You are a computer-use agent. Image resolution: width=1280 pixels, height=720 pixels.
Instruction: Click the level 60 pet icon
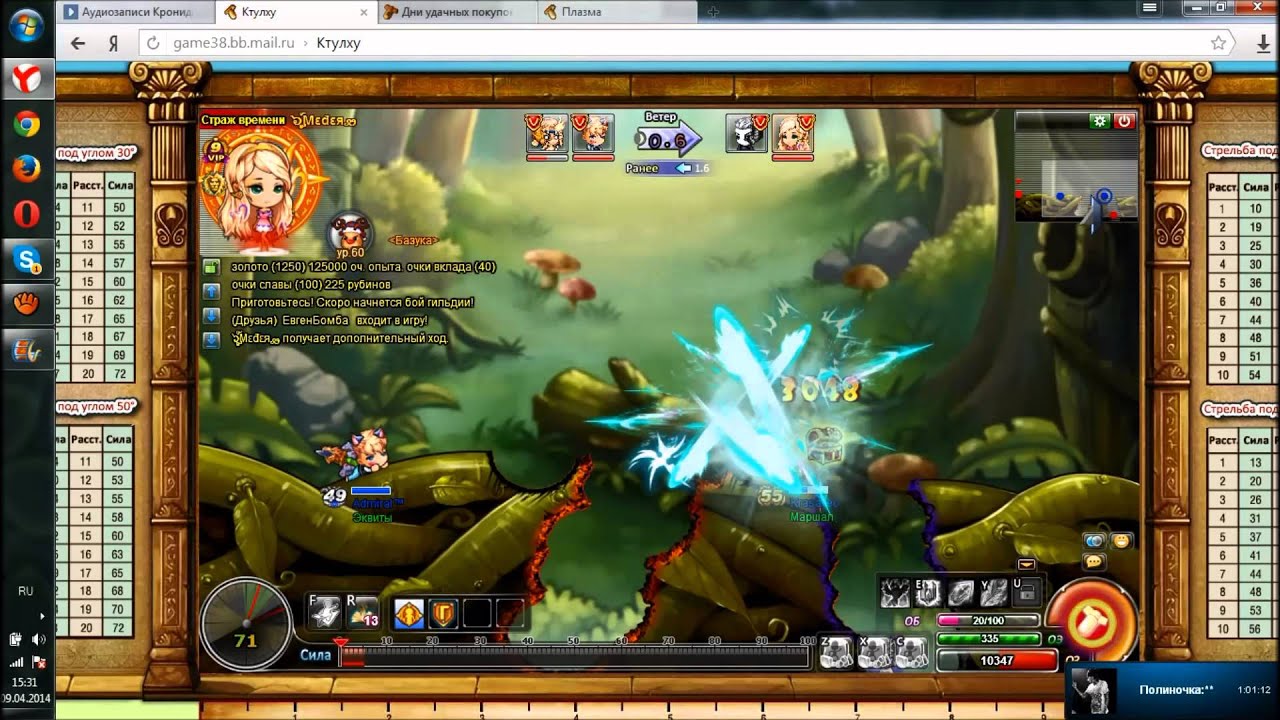click(349, 235)
